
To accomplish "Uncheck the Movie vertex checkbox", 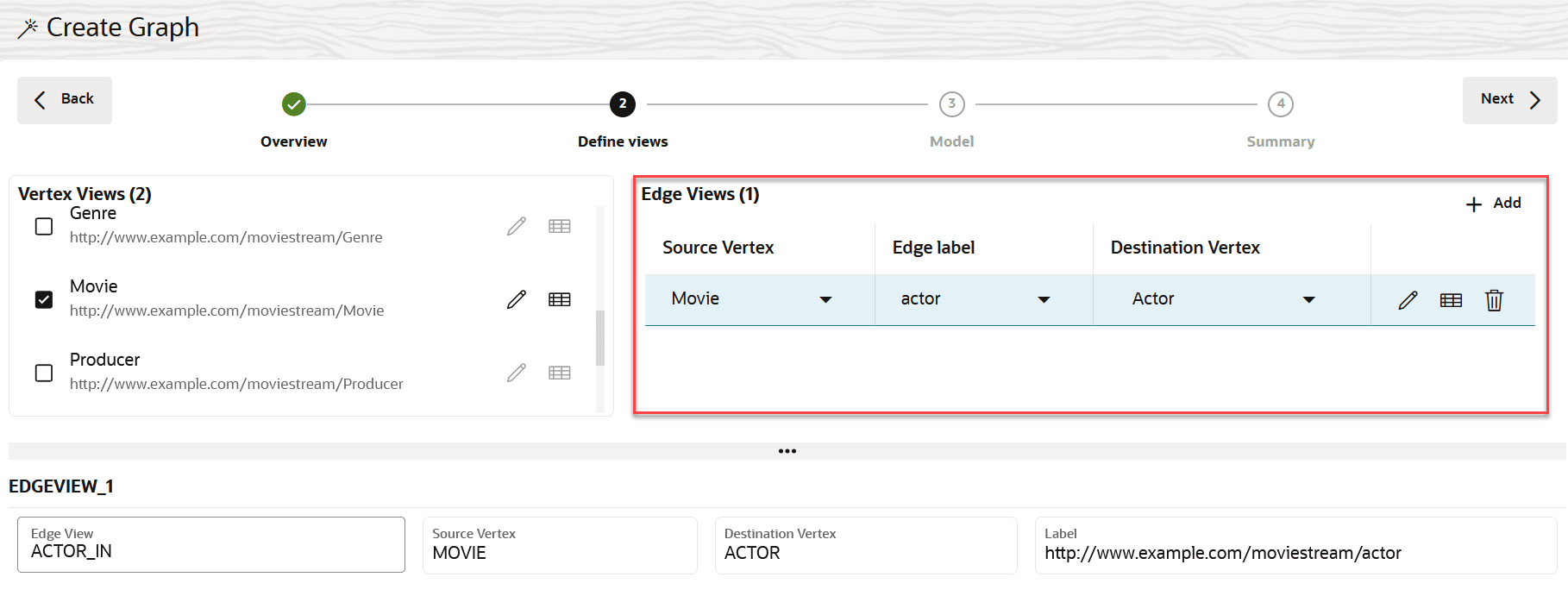I will 44,299.
